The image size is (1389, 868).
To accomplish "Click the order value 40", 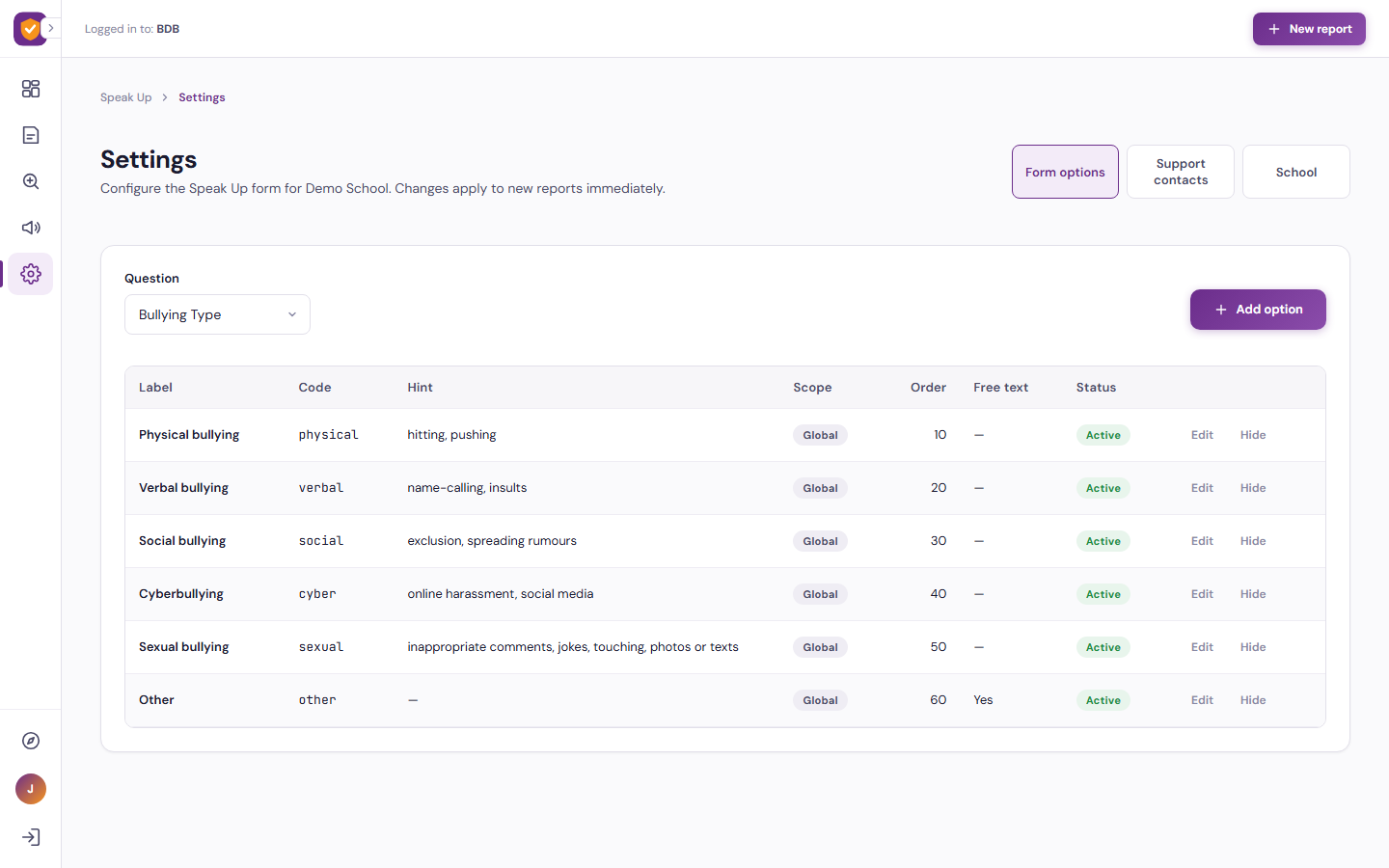I will (938, 594).
